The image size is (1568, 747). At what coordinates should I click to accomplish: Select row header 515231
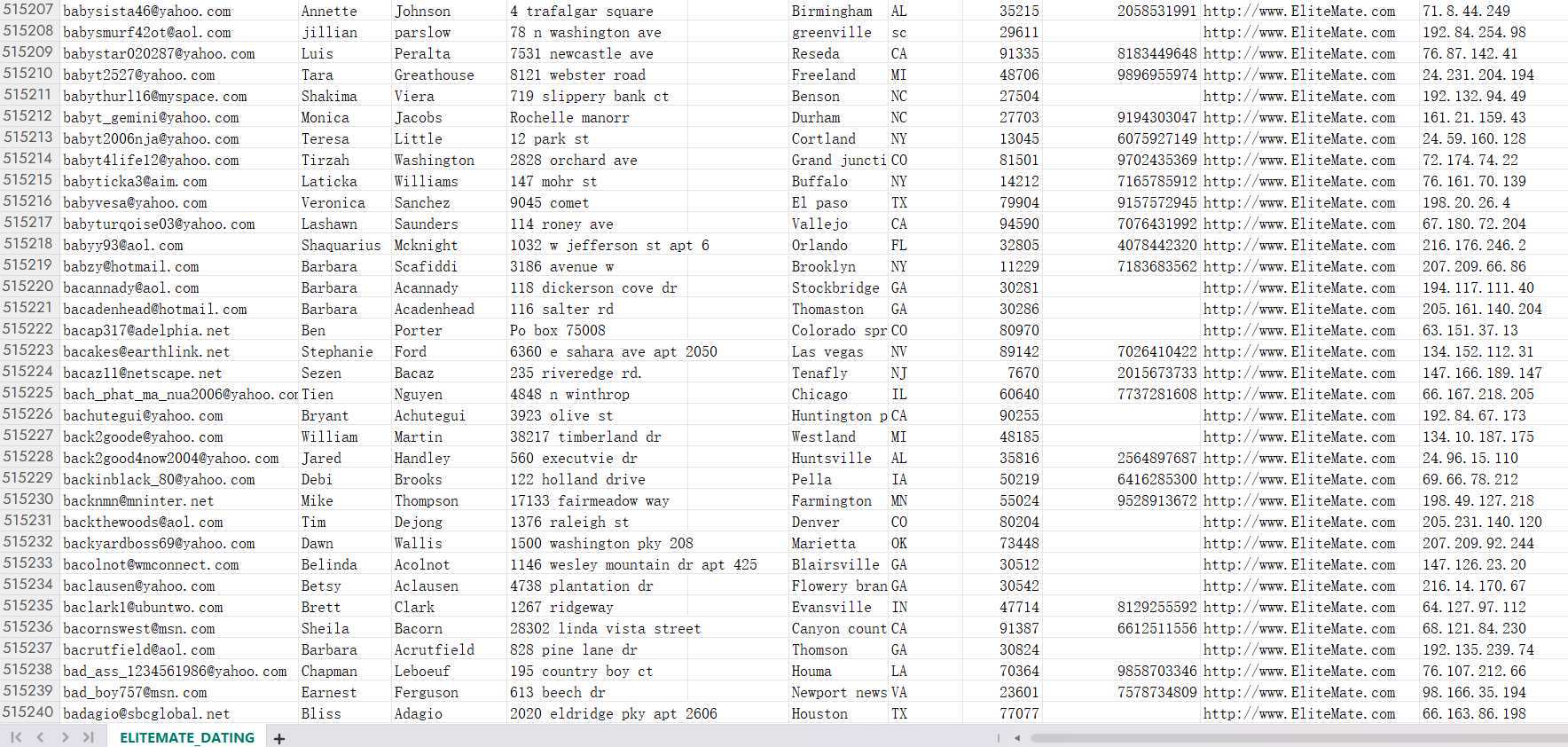pyautogui.click(x=28, y=521)
